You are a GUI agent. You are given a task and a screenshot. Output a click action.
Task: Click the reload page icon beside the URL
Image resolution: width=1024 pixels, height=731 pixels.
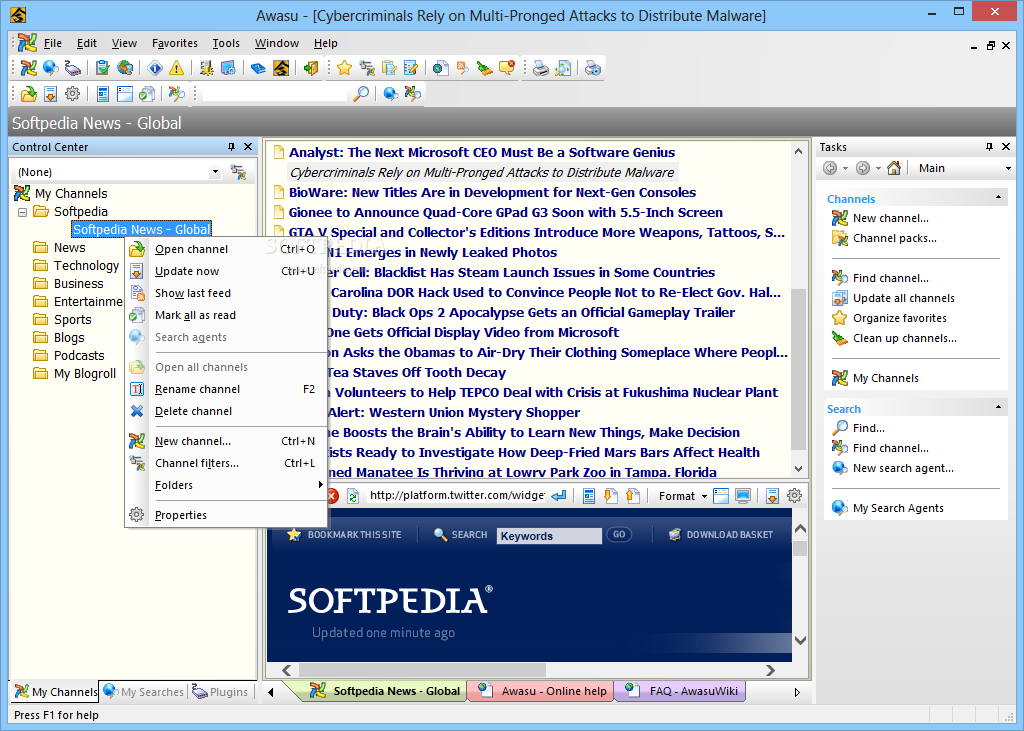(353, 496)
